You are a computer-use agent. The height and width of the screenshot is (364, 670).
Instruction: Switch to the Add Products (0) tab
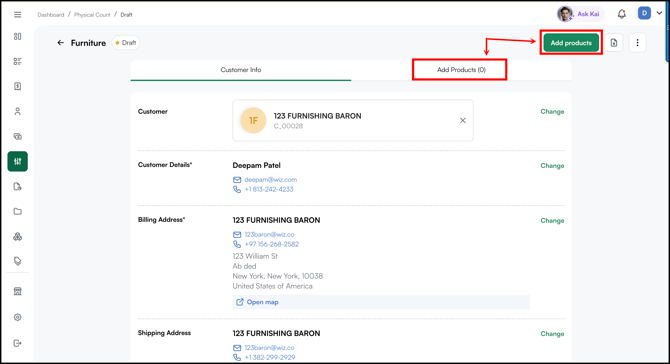[x=461, y=70]
